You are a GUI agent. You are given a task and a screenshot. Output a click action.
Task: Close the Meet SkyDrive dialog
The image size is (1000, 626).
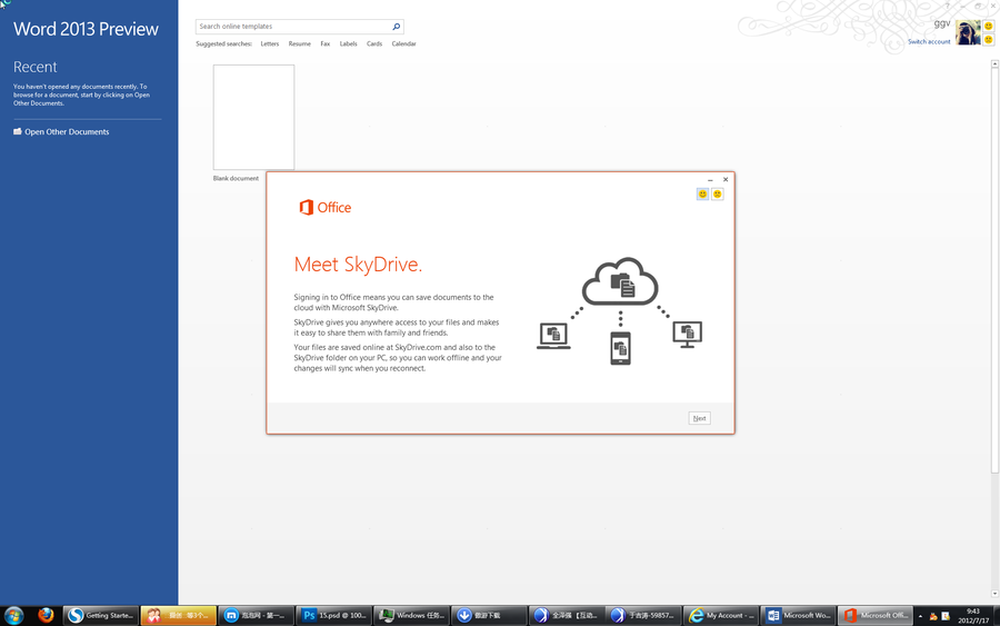[x=725, y=180]
